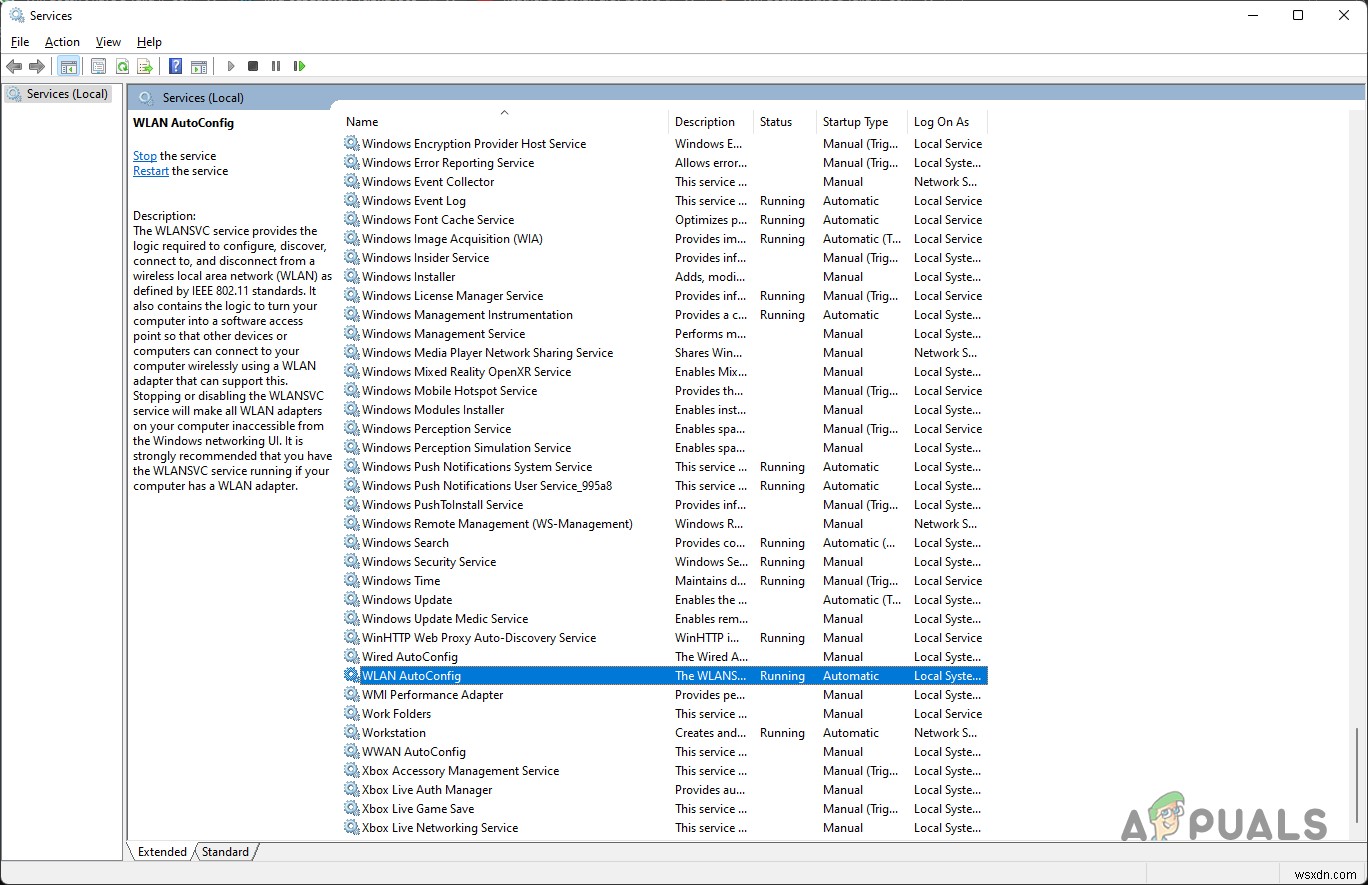Restart the service using the restart icon

[299, 66]
